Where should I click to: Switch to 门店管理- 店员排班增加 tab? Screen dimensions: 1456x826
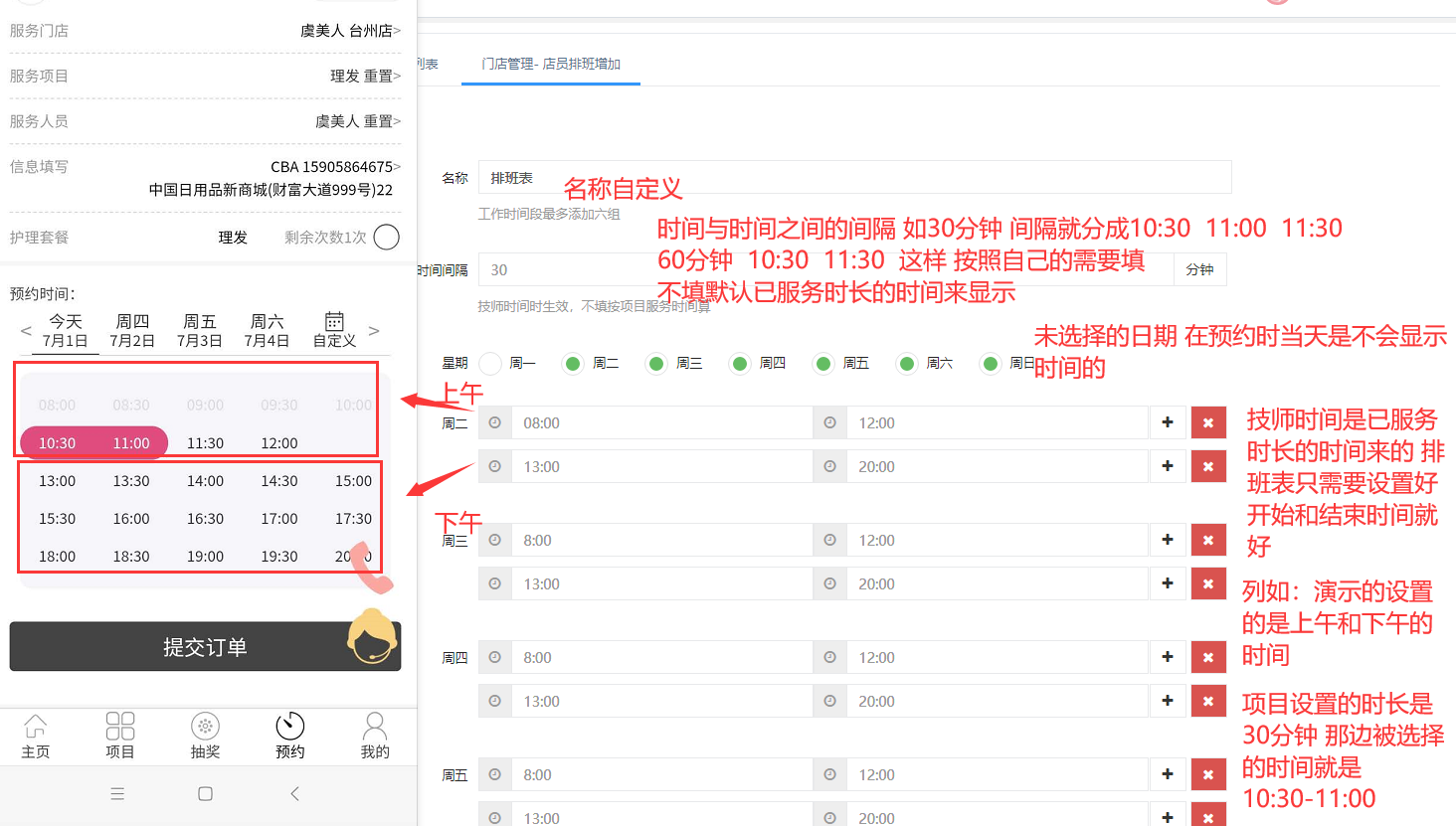[551, 64]
